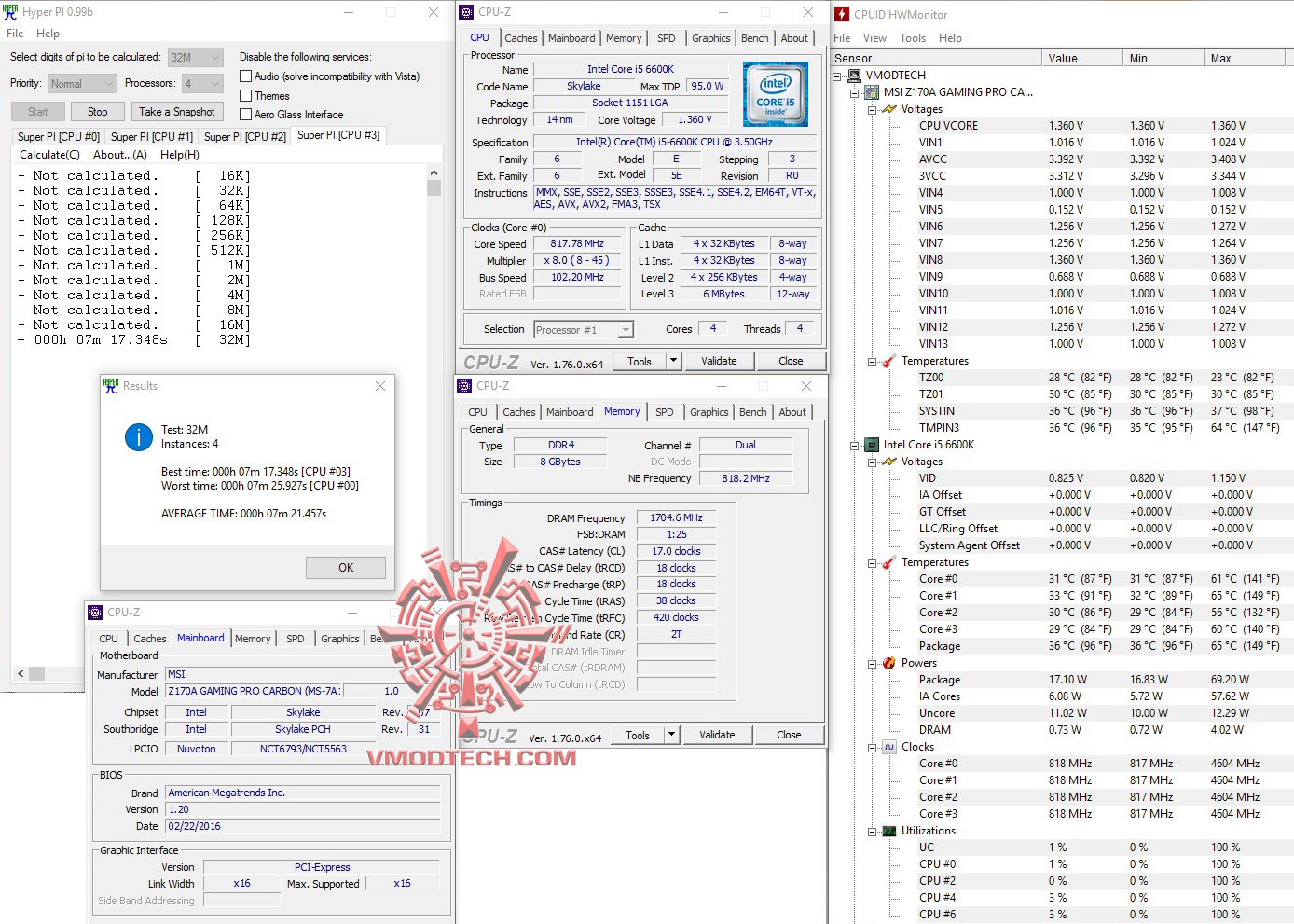Click OK in the Results dialog
Image resolution: width=1294 pixels, height=924 pixels.
(x=346, y=568)
